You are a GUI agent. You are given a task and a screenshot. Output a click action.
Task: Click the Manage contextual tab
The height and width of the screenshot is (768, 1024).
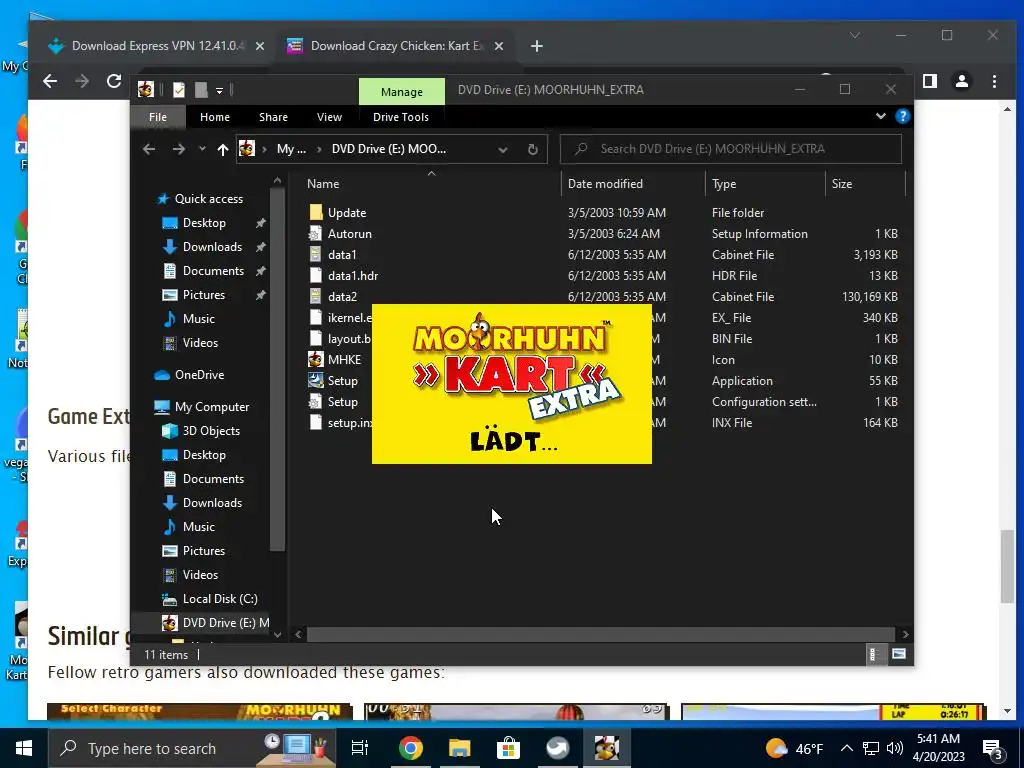tap(402, 91)
